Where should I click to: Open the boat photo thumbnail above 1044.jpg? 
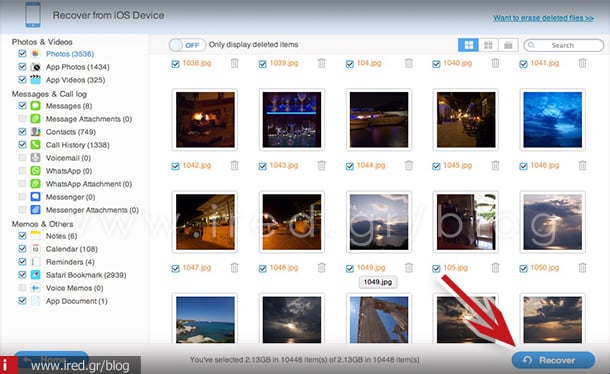tap(379, 119)
